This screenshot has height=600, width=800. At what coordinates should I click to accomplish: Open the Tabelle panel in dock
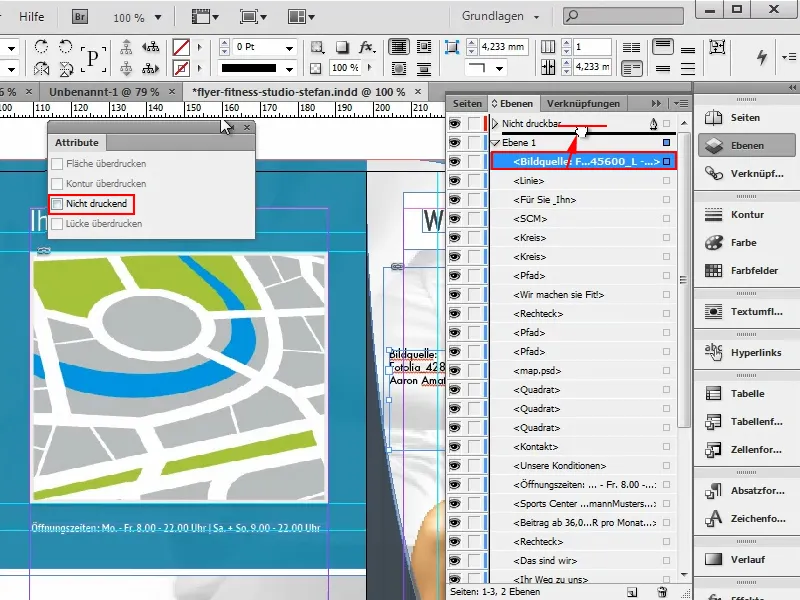(745, 393)
